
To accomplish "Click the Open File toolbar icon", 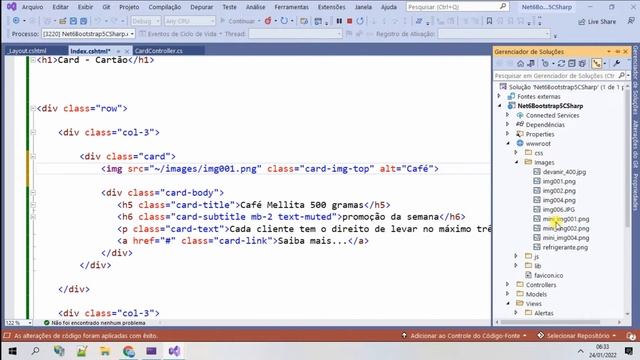I will (x=62, y=21).
